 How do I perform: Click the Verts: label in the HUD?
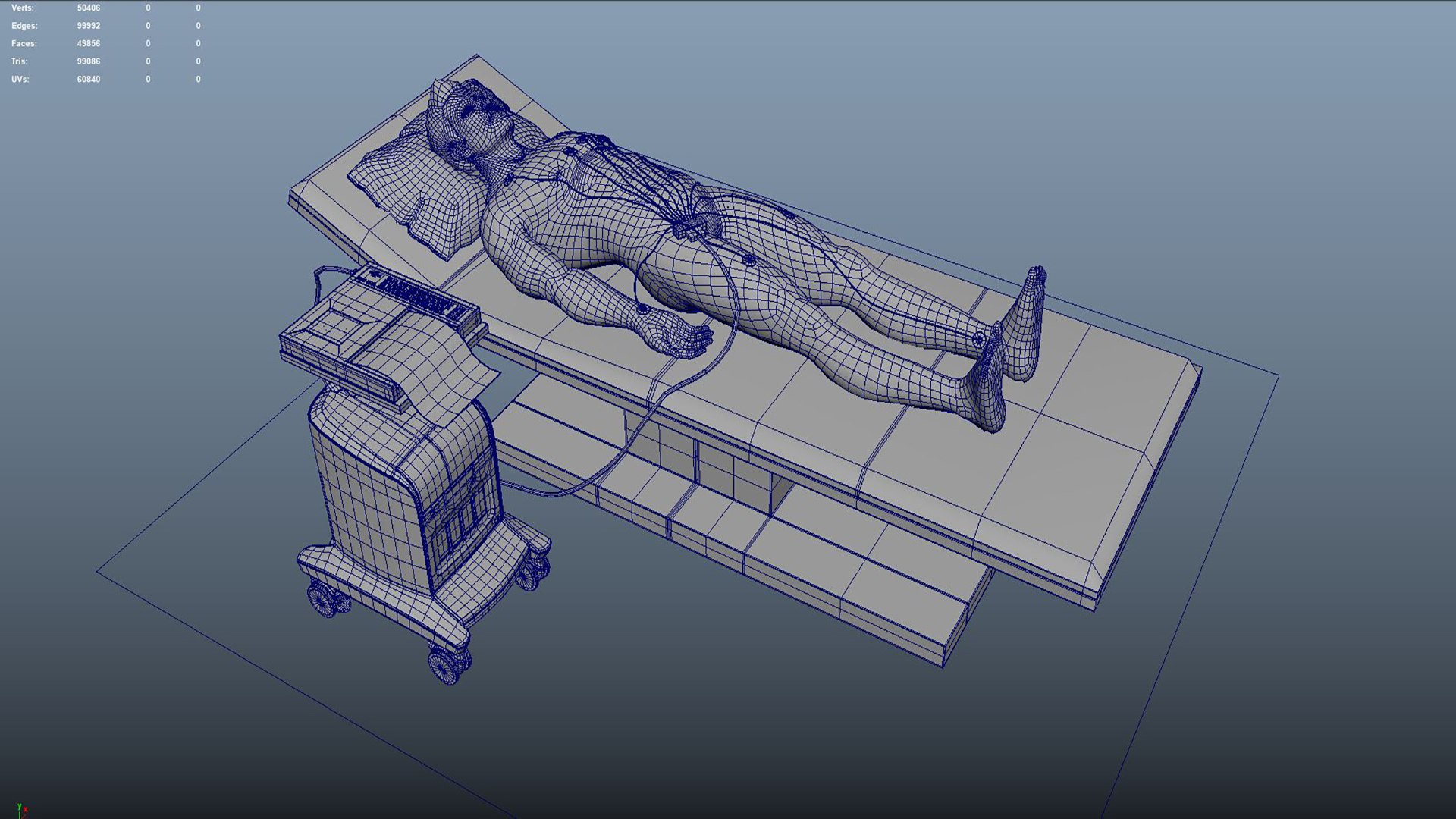[x=22, y=8]
